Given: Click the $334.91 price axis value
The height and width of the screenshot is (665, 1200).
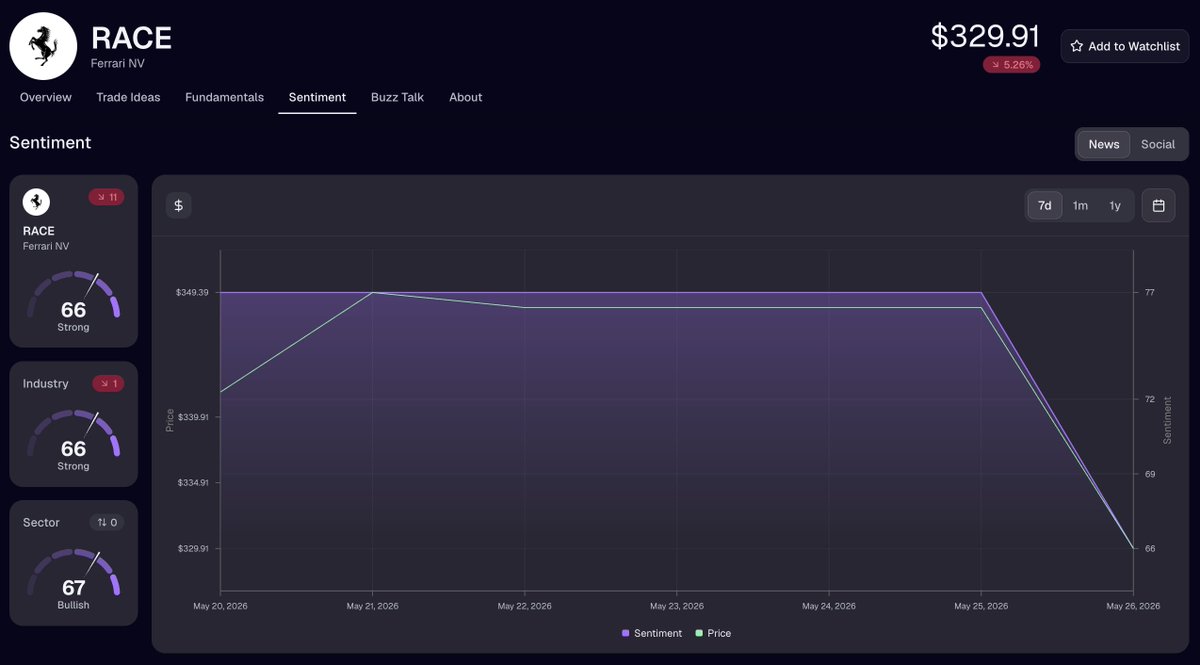Looking at the screenshot, I should click(x=191, y=483).
